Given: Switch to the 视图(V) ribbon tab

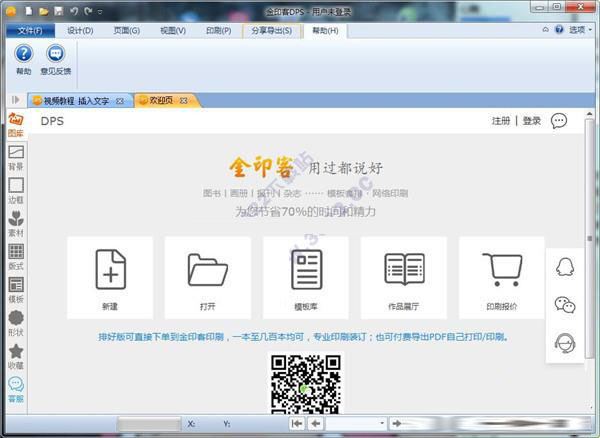Looking at the screenshot, I should click(x=173, y=31).
